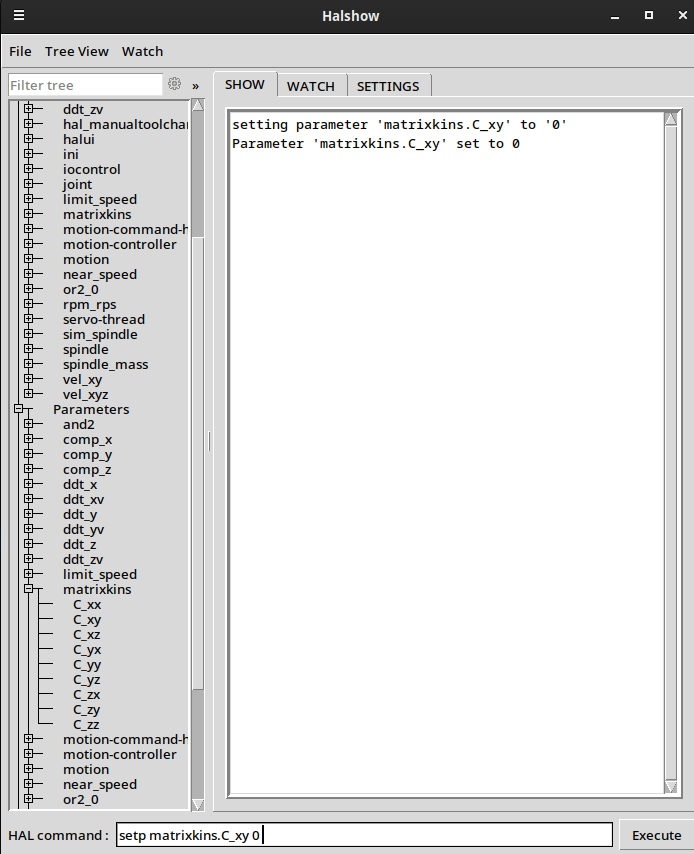The height and width of the screenshot is (854, 694).
Task: Click the HAL command text field
Action: (x=363, y=835)
